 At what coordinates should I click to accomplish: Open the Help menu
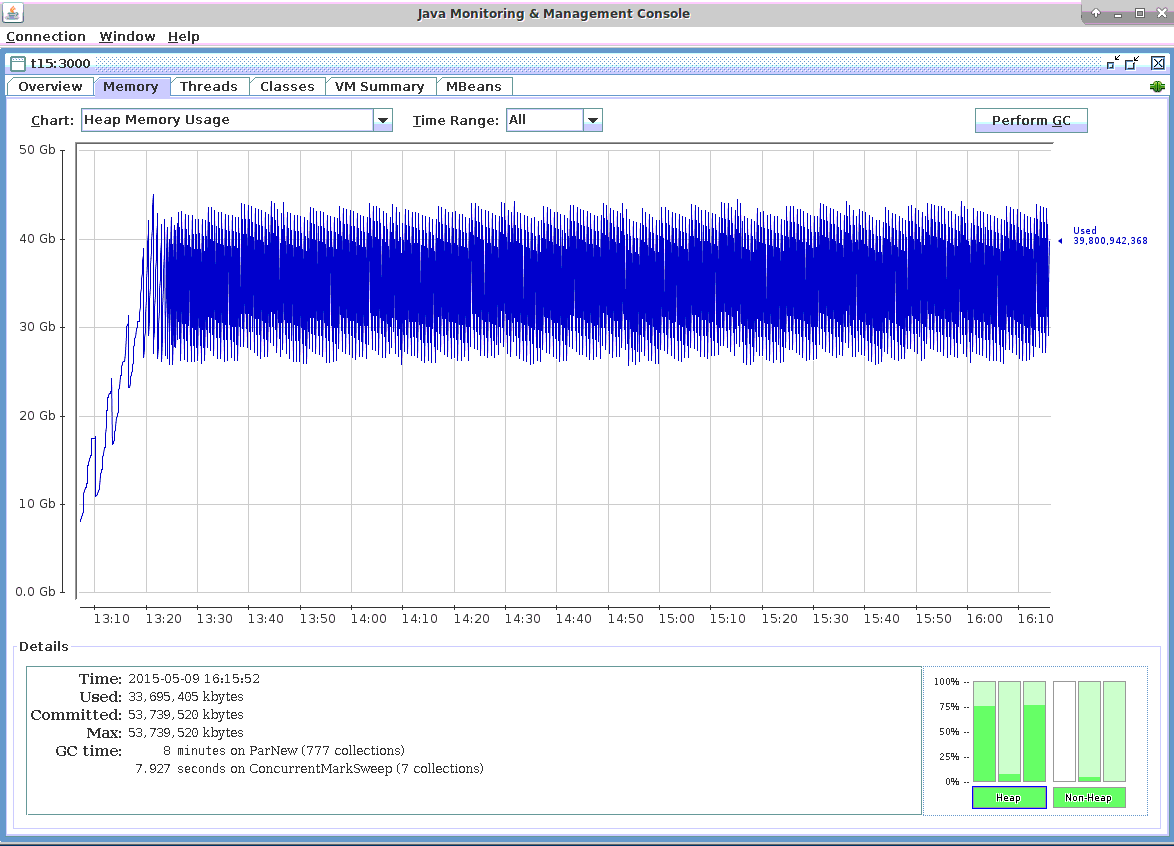[x=184, y=36]
